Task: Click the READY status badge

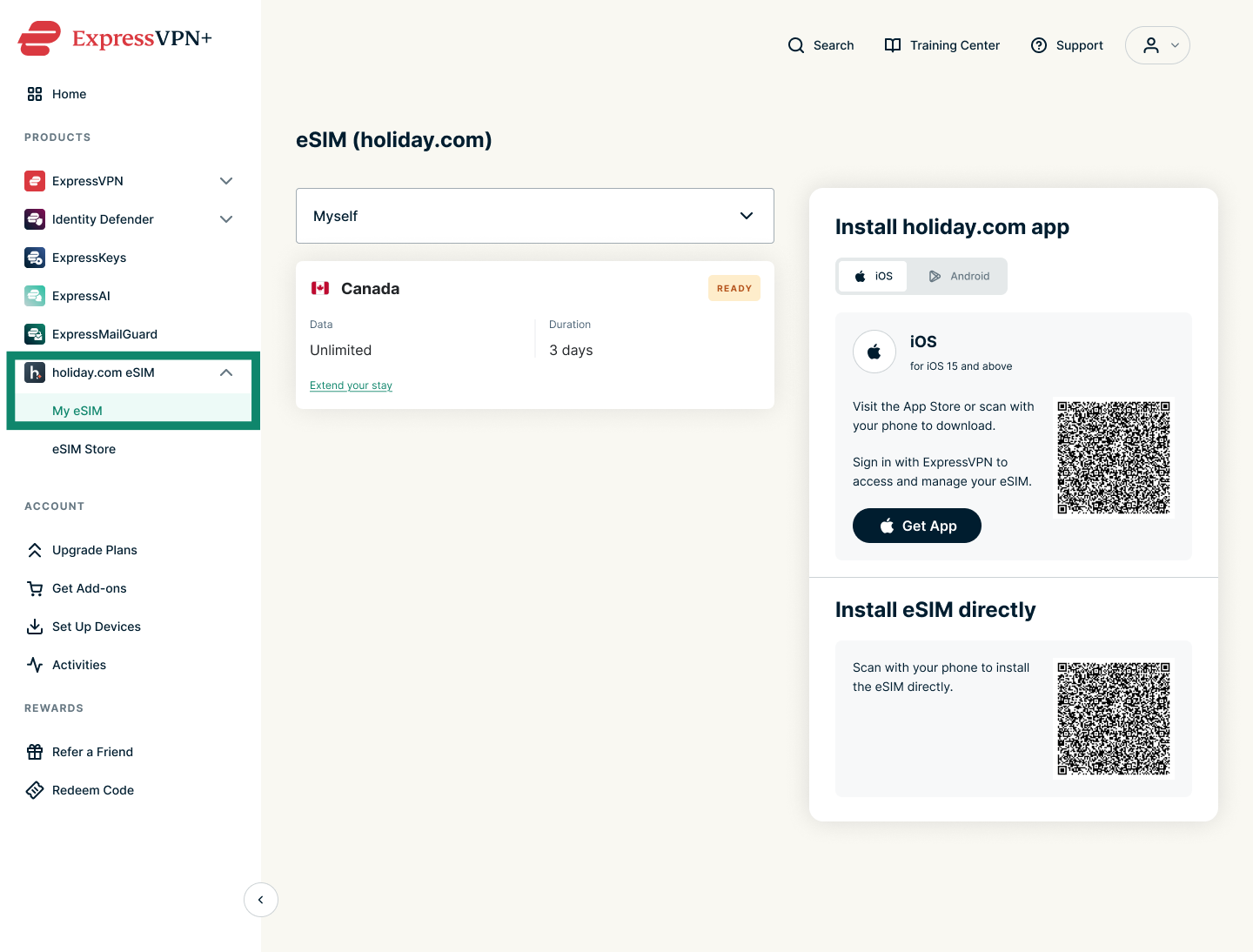Action: [x=734, y=288]
